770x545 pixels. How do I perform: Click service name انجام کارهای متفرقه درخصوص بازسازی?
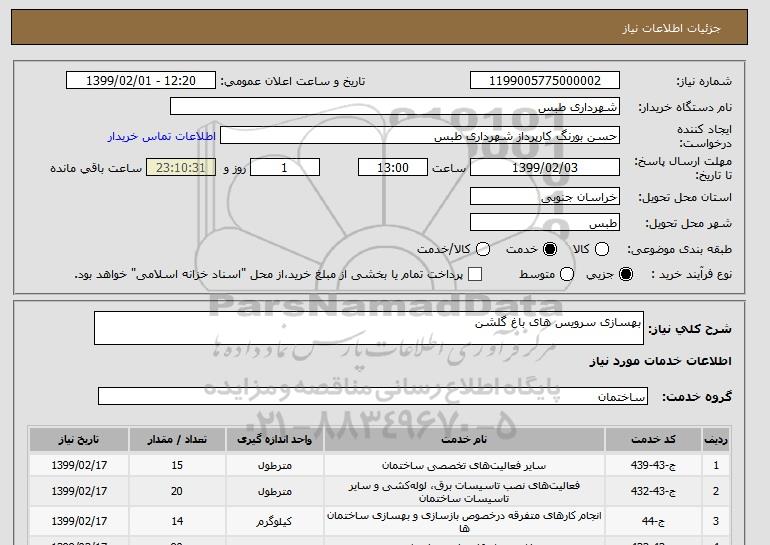tap(464, 521)
